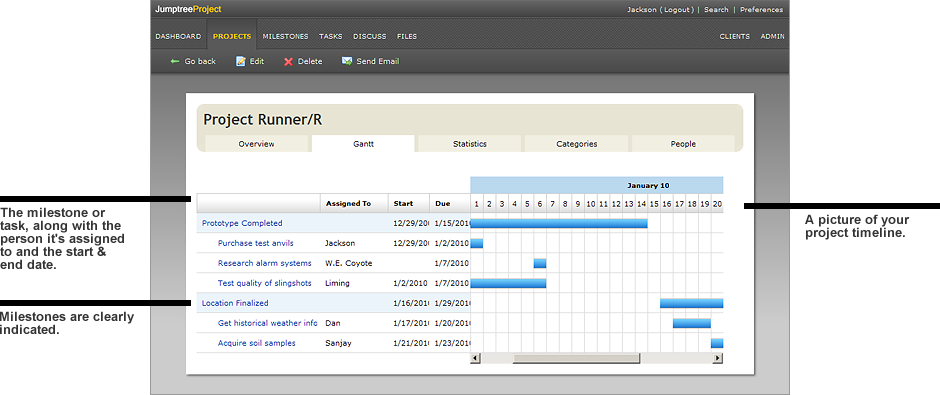Click the assignee W.E. Coyote
Image resolution: width=940 pixels, height=395 pixels.
pos(348,263)
